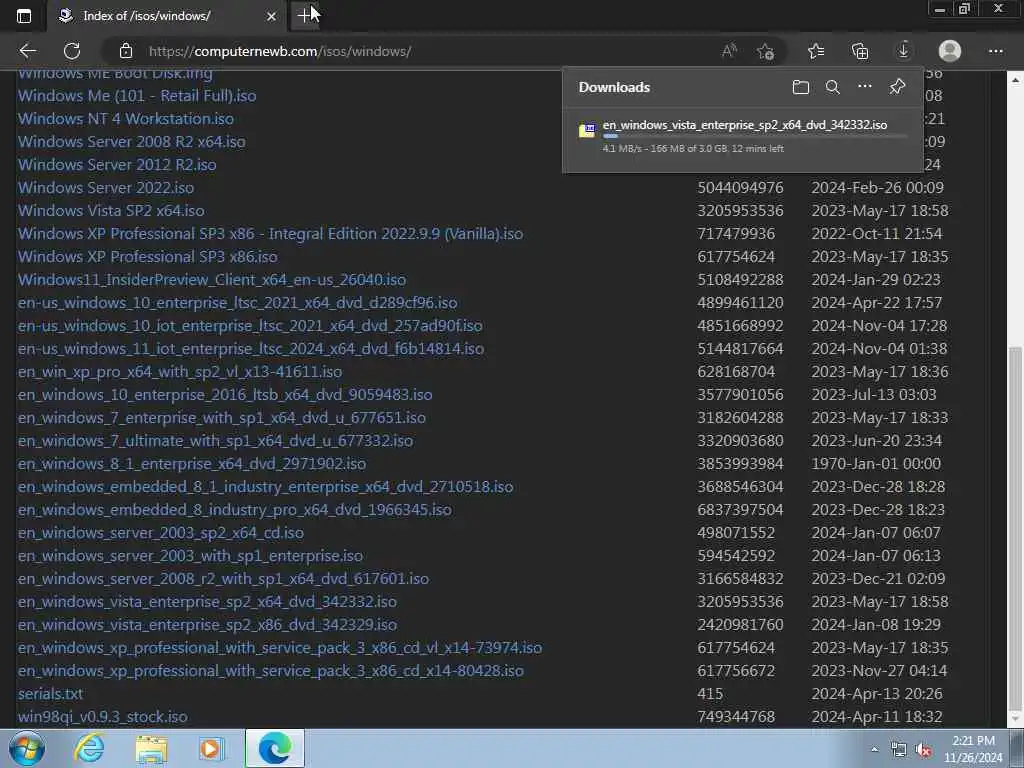Open en_win_xp_pro_x64_with_sp2_vl link

pos(180,372)
